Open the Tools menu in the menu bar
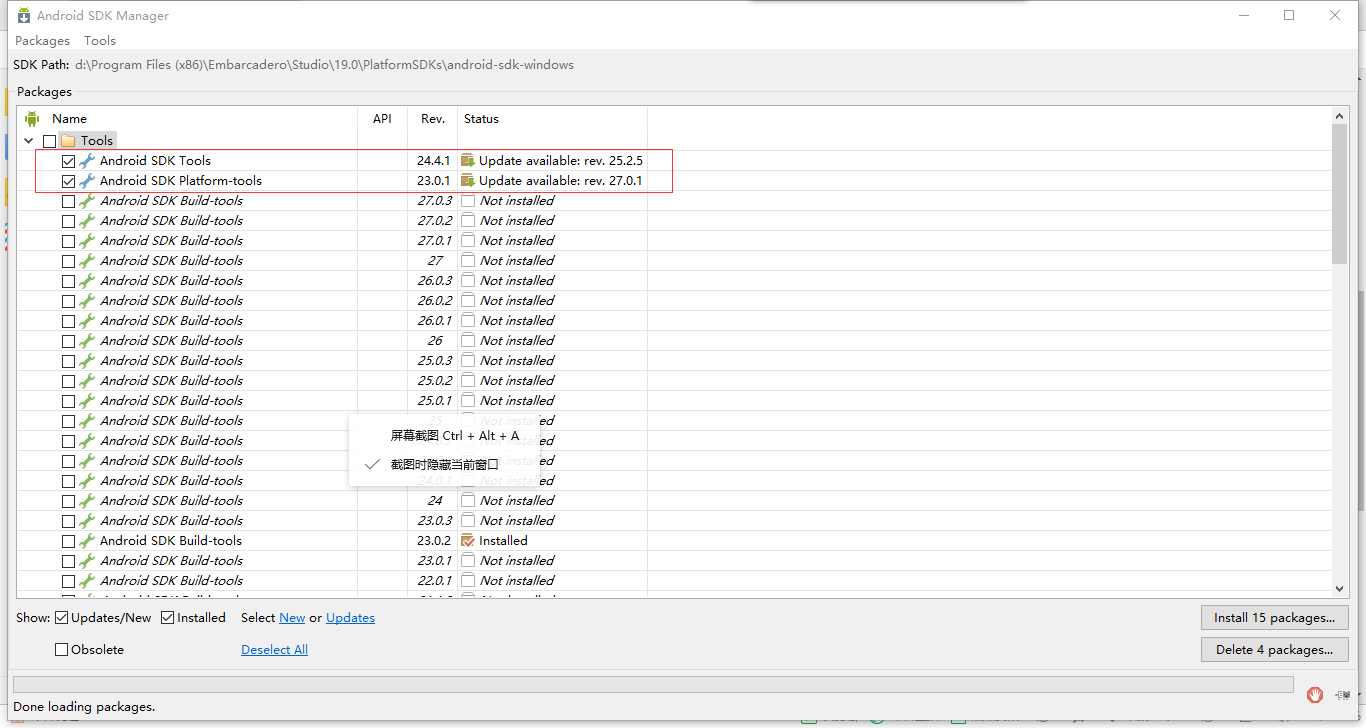The image size is (1366, 728). pyautogui.click(x=100, y=41)
